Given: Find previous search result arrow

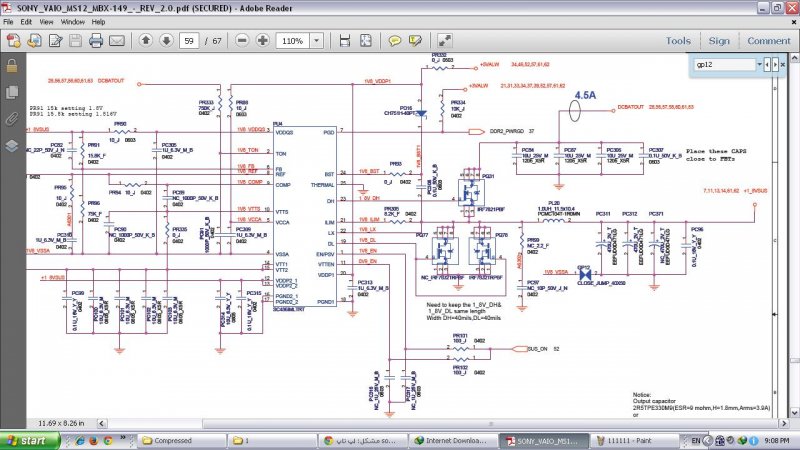Looking at the screenshot, I should pyautogui.click(x=767, y=65).
